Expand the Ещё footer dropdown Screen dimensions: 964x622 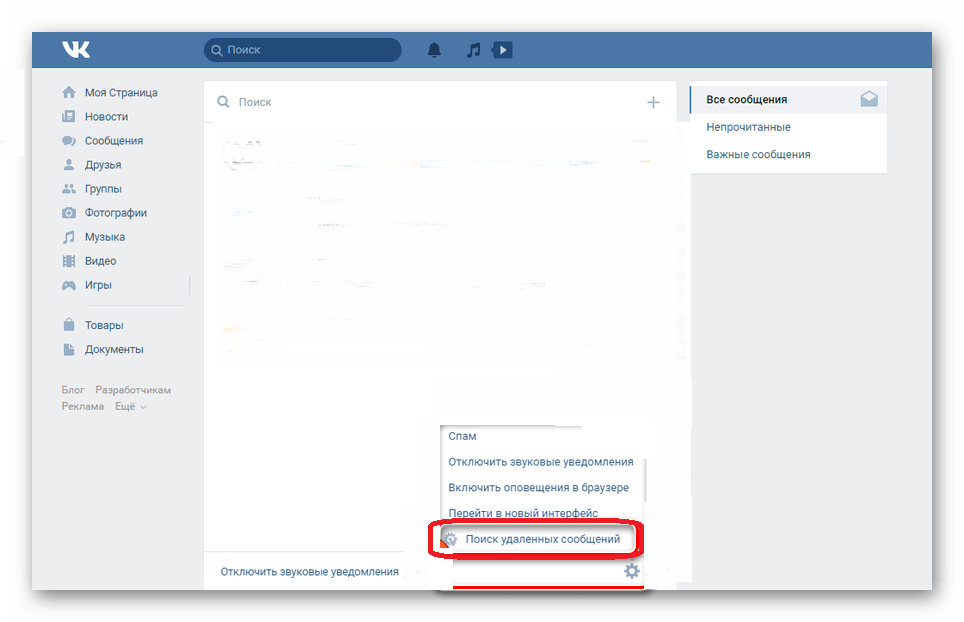click(130, 406)
